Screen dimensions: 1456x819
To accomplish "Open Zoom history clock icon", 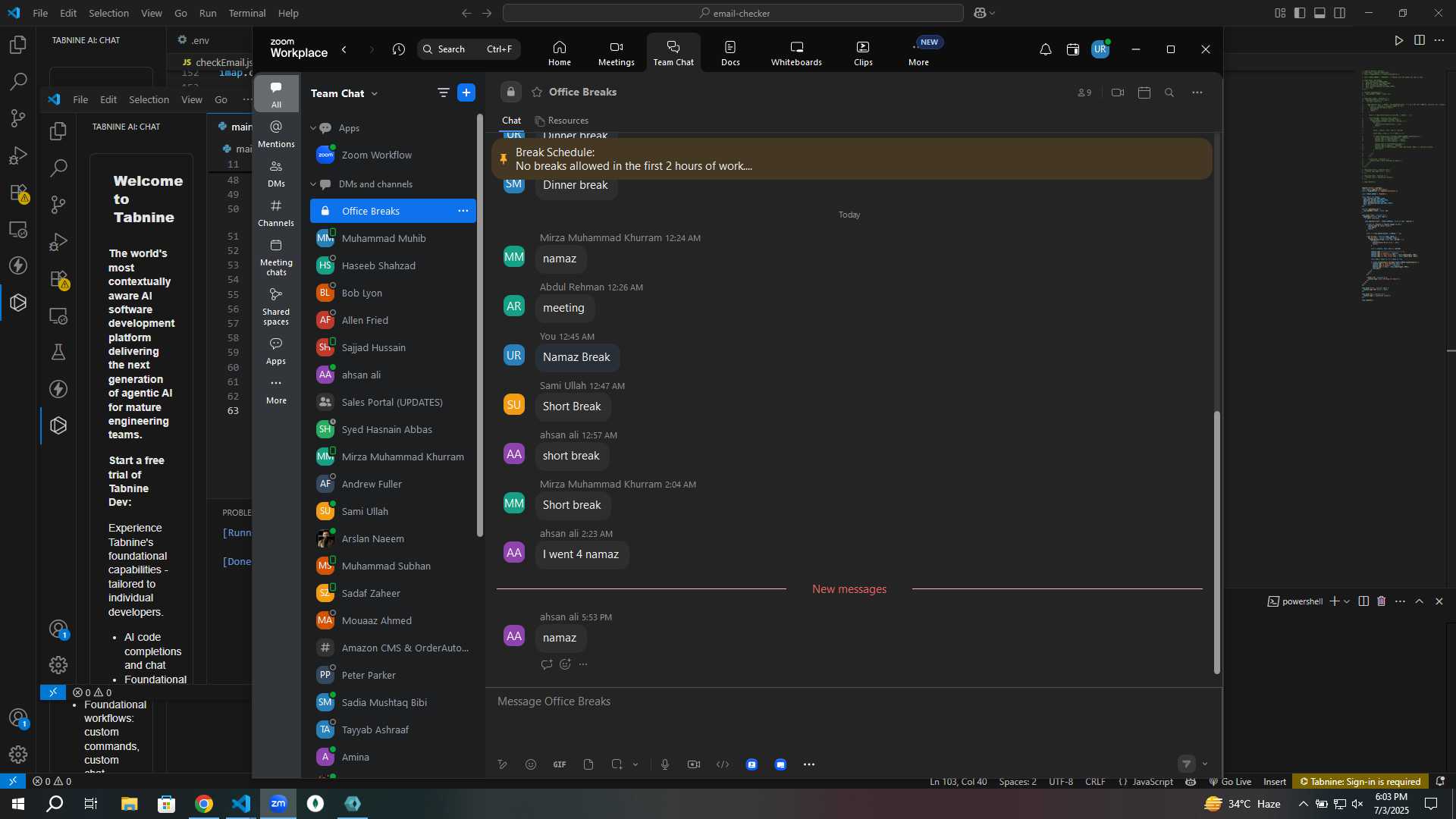I will [399, 49].
